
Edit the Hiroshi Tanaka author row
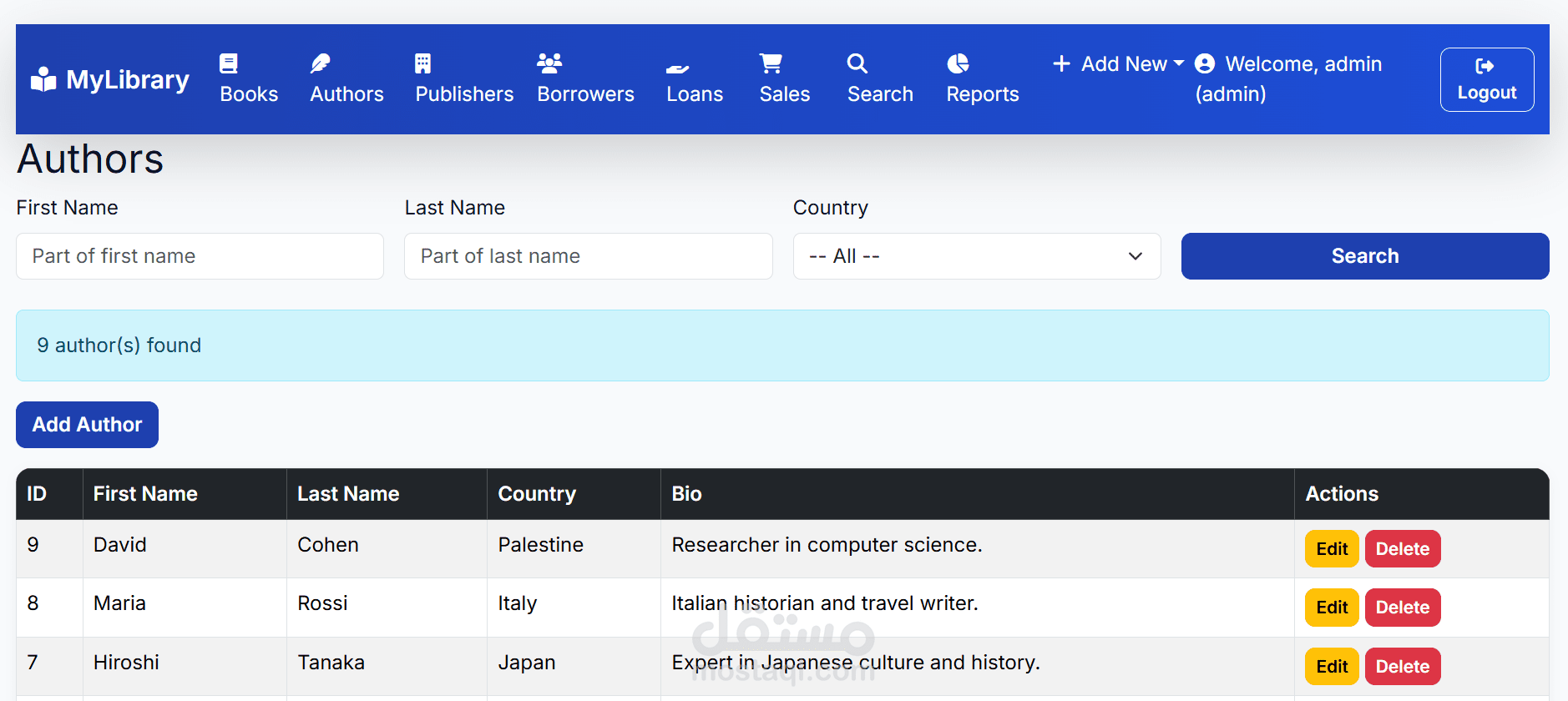[1331, 667]
